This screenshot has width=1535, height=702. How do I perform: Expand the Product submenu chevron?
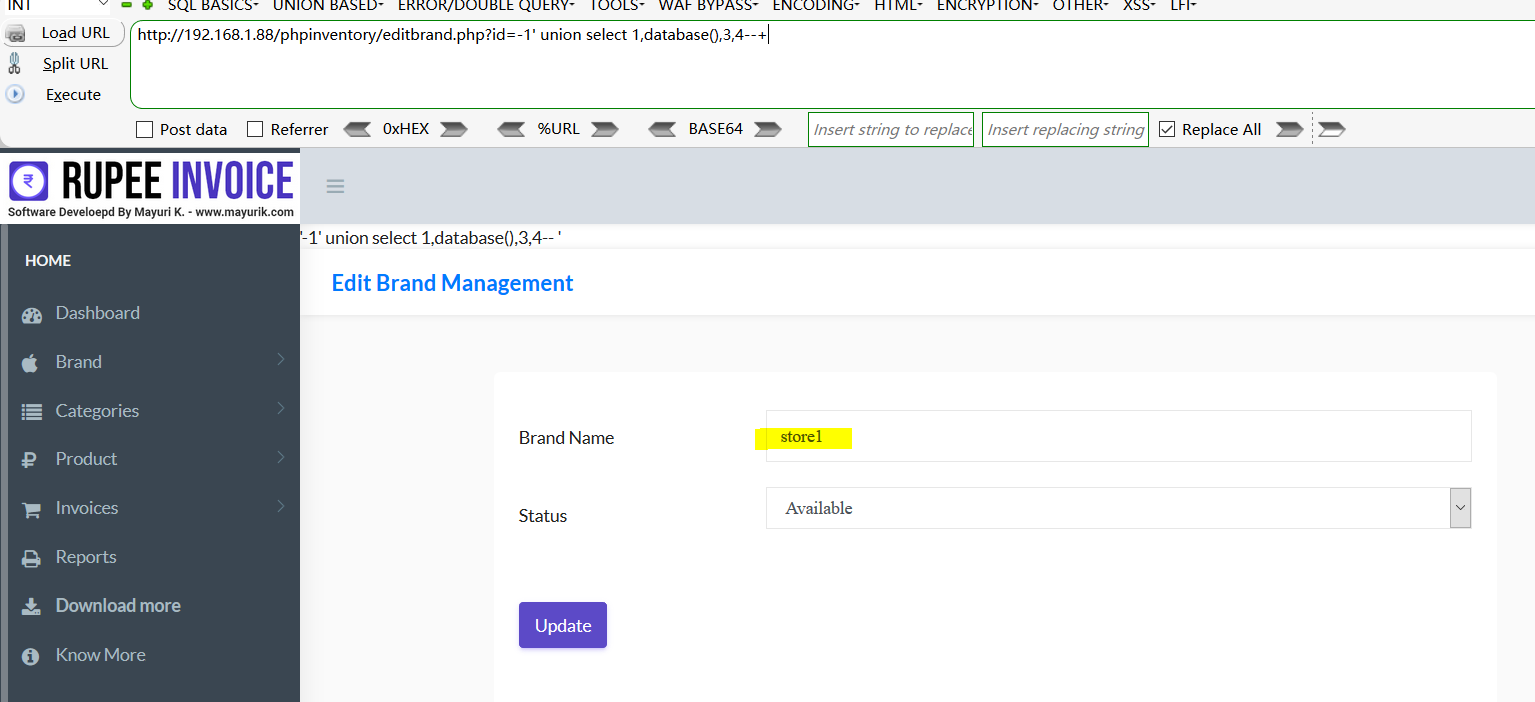coord(281,457)
